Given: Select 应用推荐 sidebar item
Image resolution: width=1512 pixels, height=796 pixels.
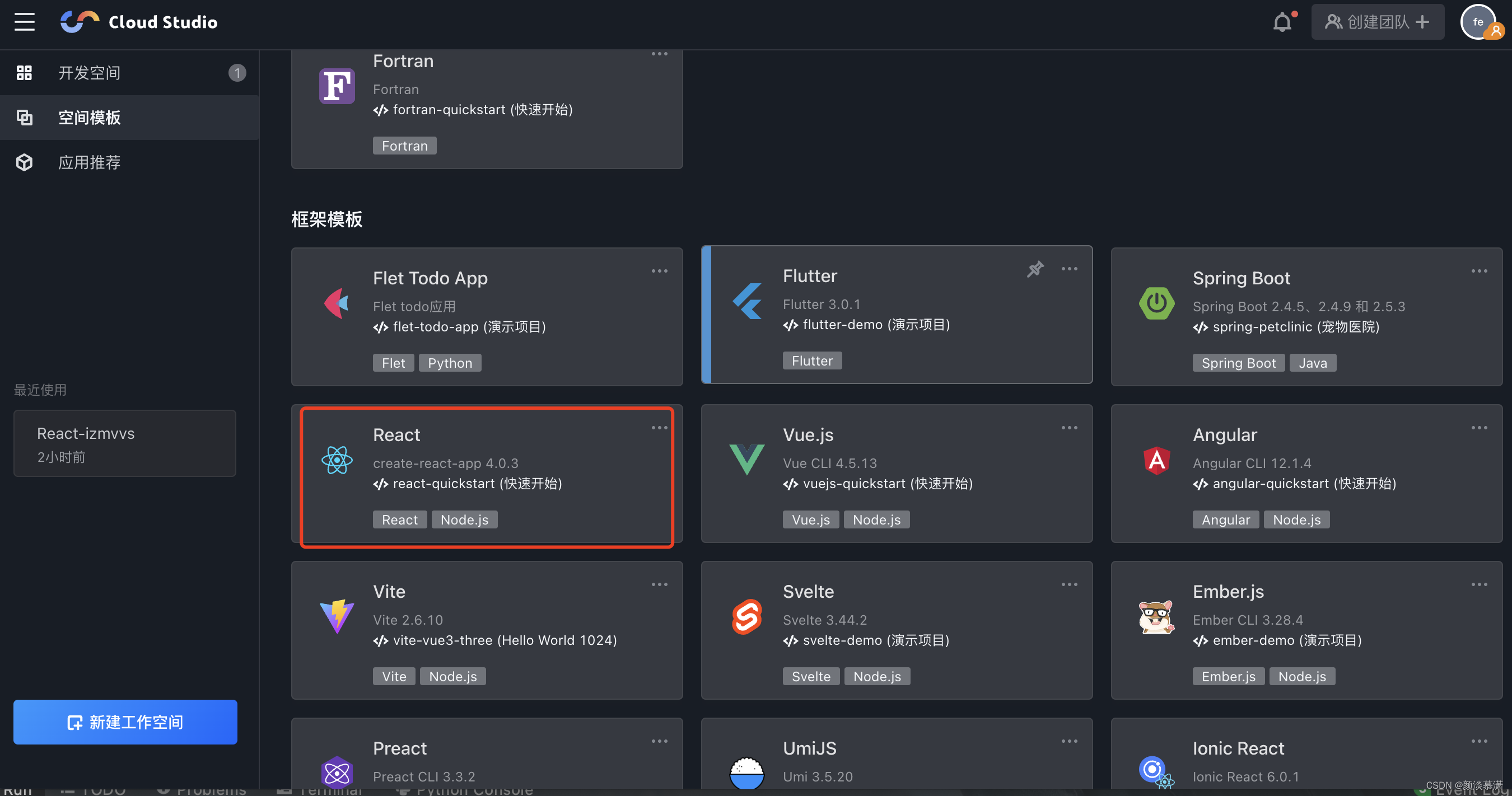Looking at the screenshot, I should [89, 162].
